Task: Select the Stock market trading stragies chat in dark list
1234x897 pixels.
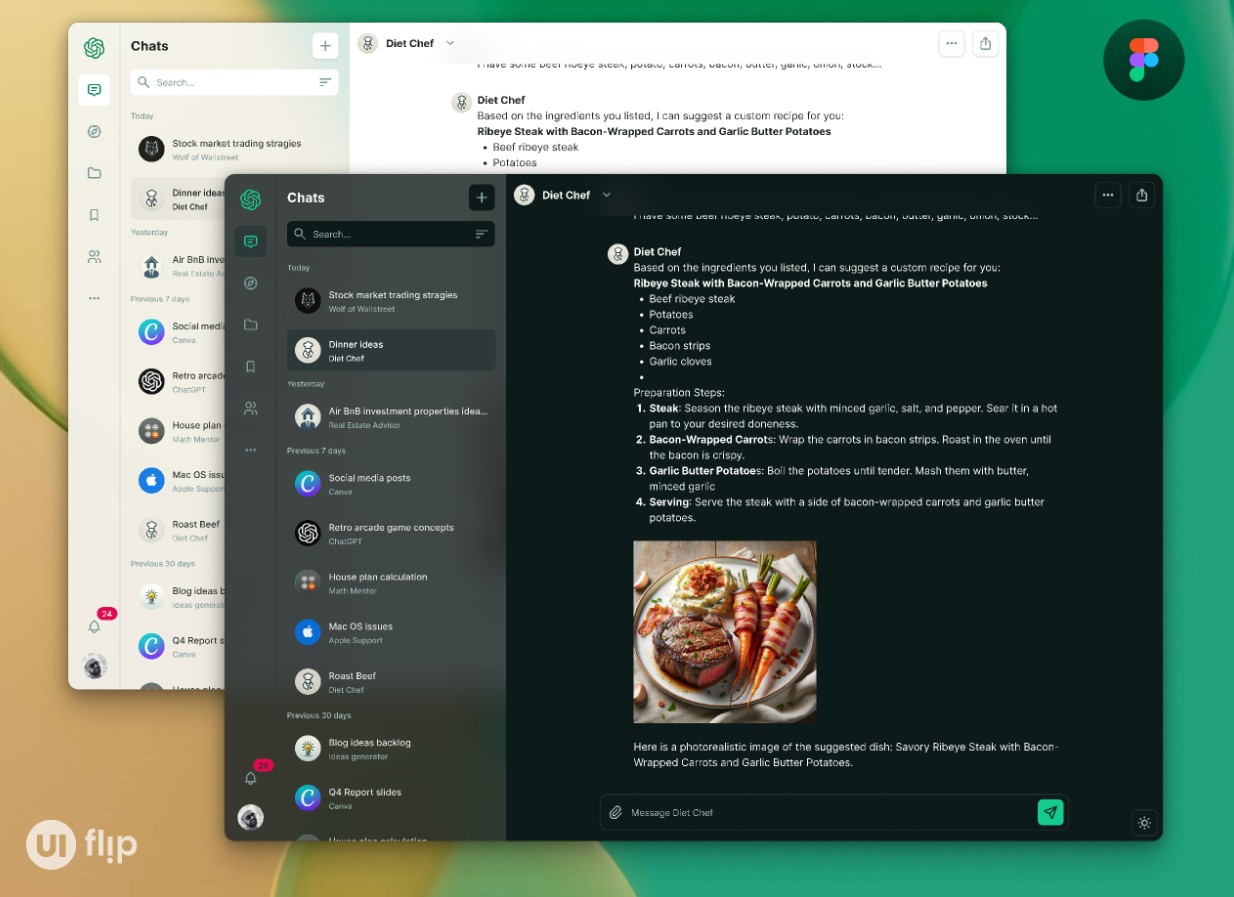Action: (x=391, y=301)
